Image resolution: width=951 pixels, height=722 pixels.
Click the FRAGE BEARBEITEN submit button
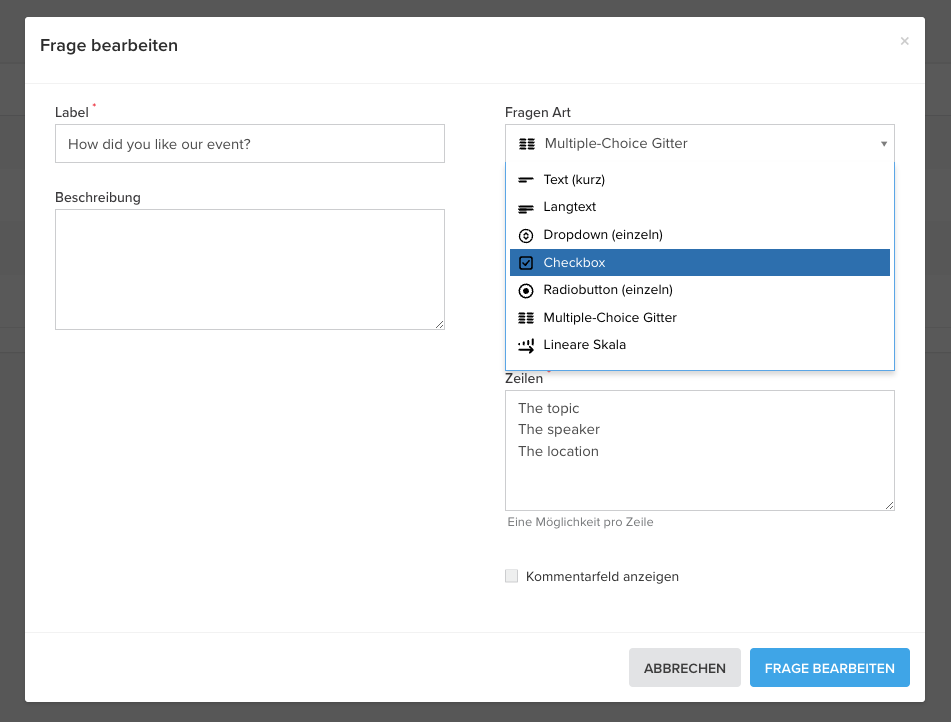click(x=829, y=668)
